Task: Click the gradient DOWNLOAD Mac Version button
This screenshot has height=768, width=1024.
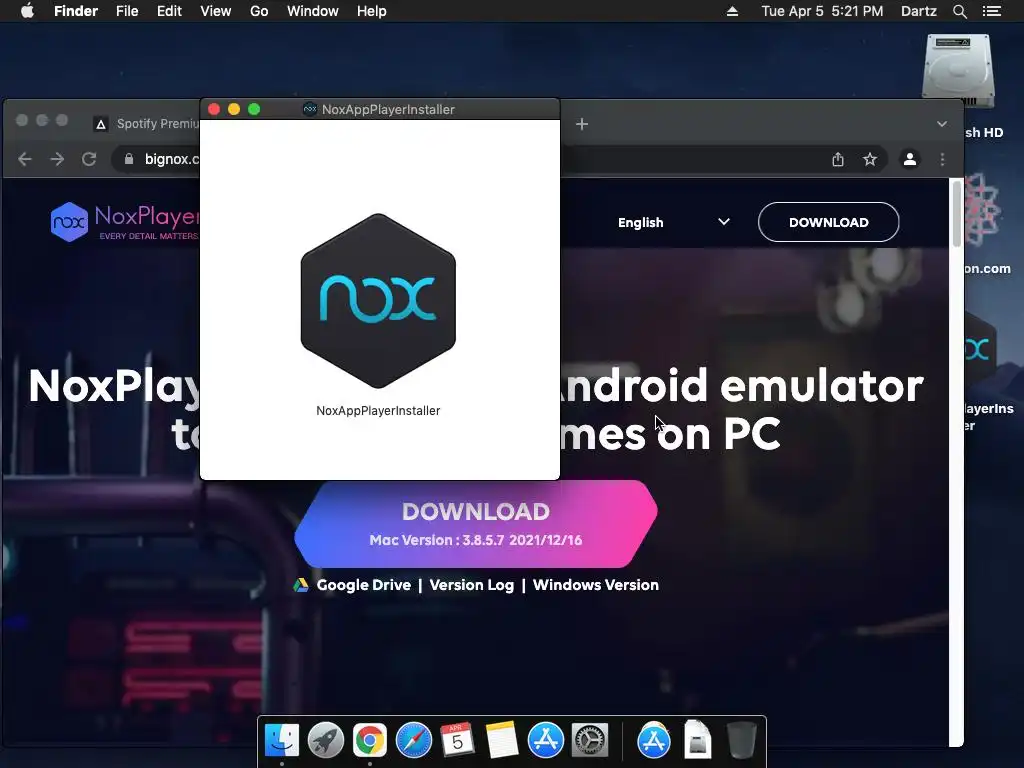Action: [475, 524]
